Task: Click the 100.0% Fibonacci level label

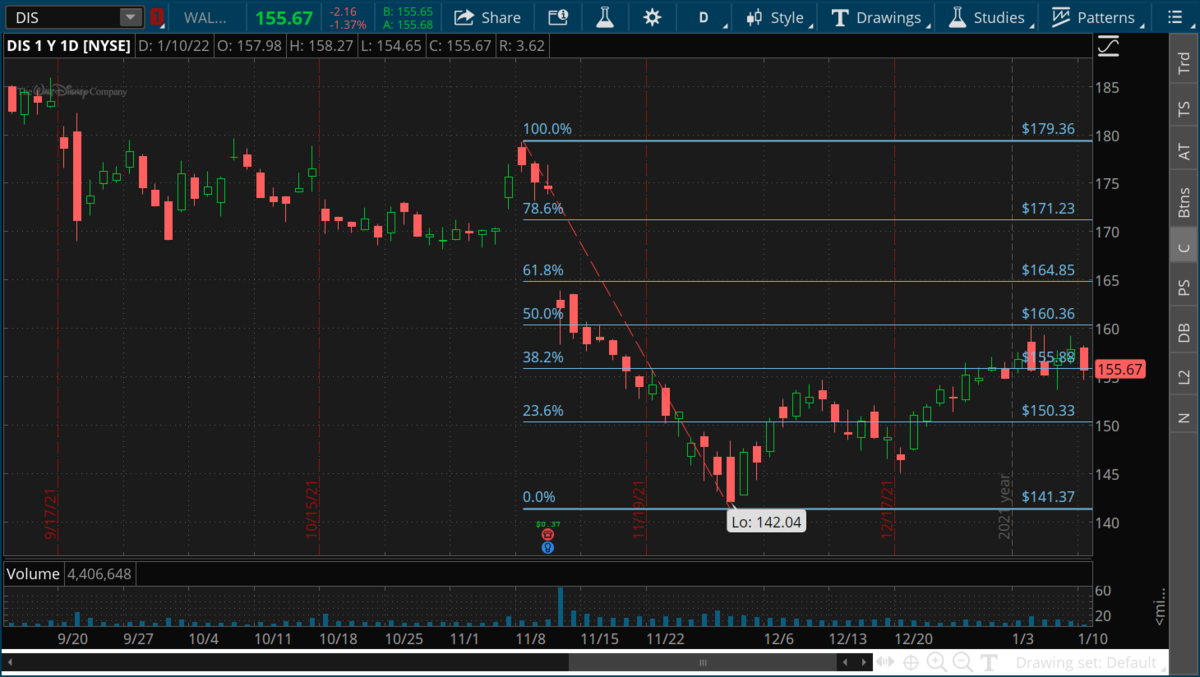Action: [x=547, y=129]
